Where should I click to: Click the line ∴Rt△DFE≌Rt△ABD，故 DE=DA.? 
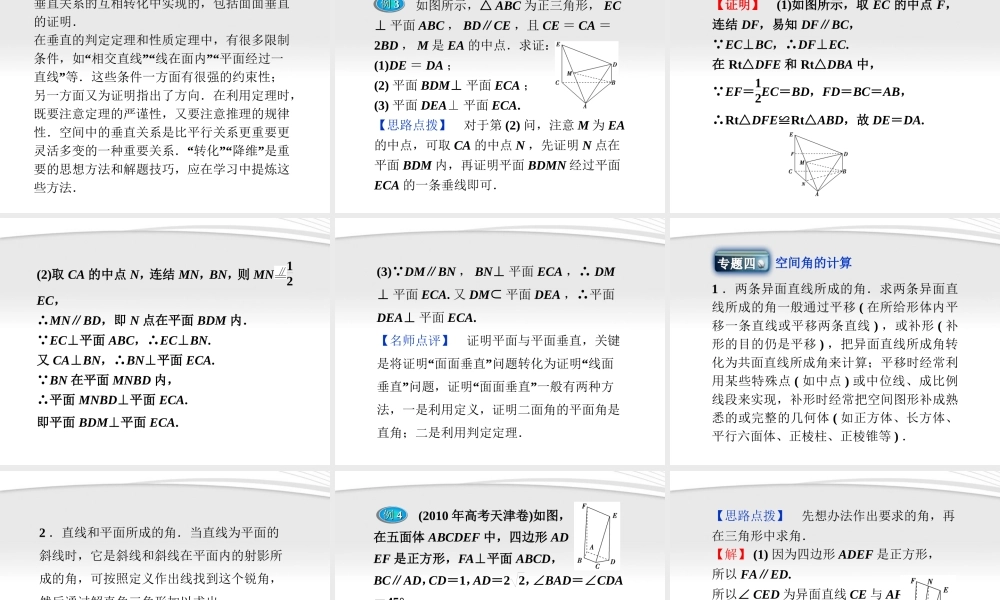(x=818, y=120)
